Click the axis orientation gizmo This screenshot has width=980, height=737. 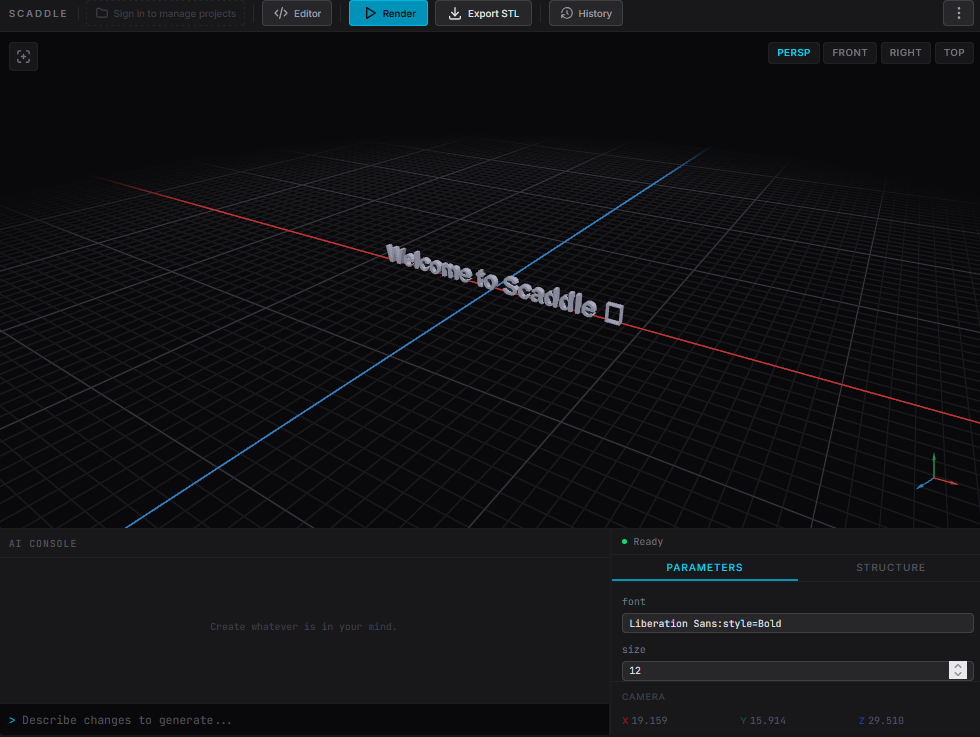click(936, 473)
